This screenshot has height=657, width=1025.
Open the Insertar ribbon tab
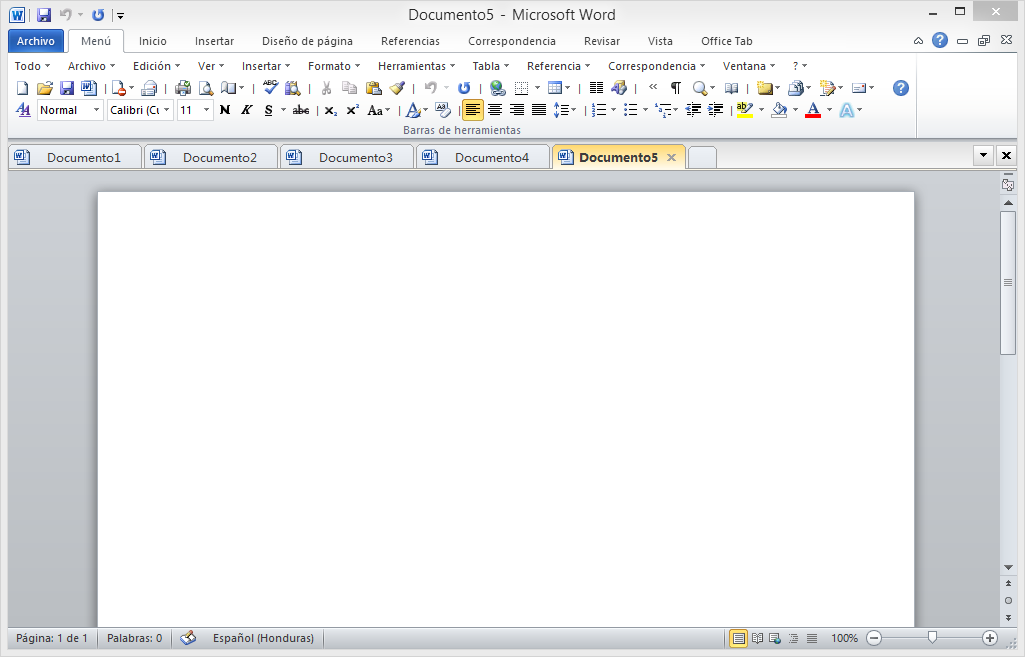[214, 41]
